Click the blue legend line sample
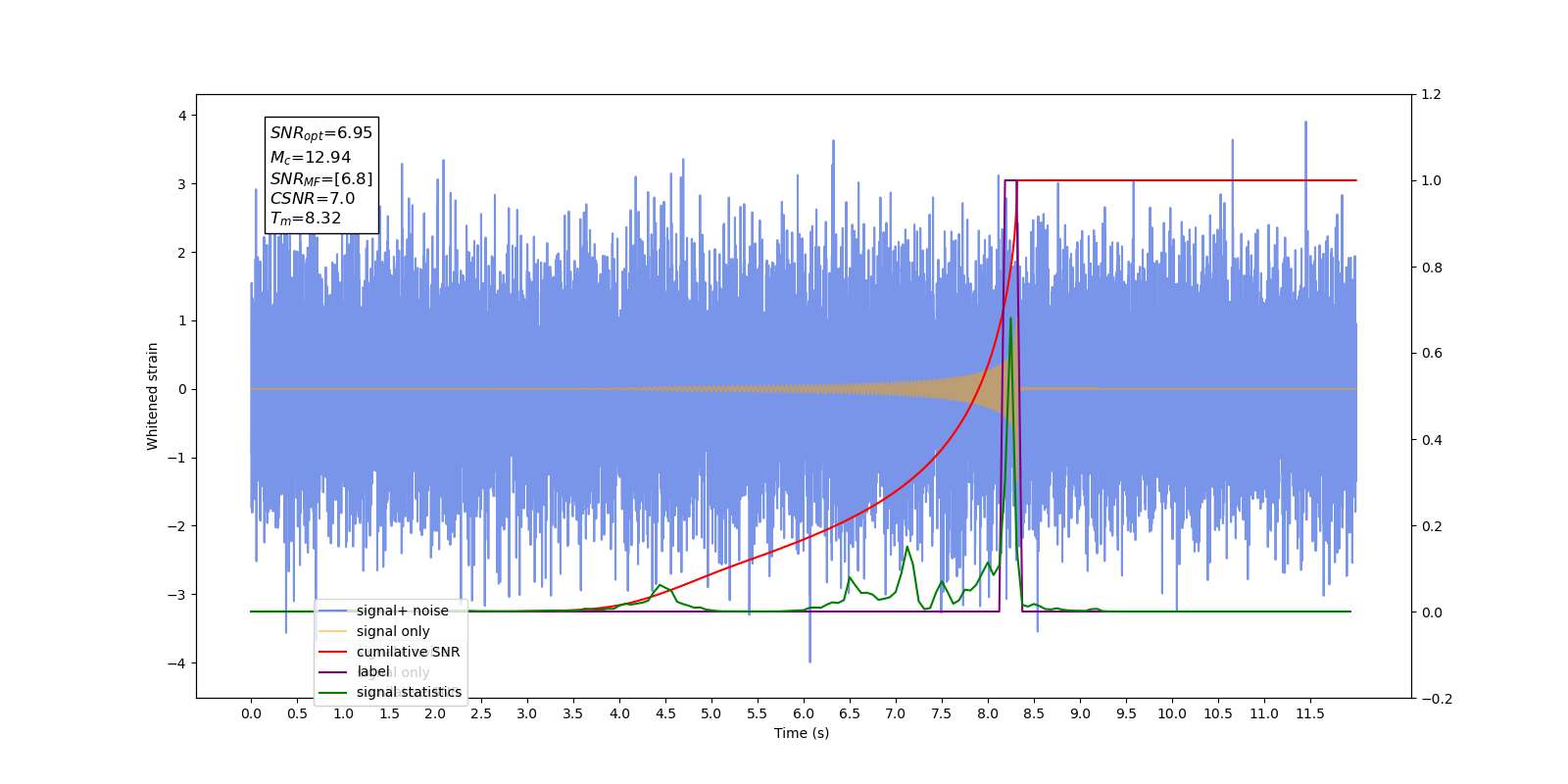Viewport: 1568px width, 784px height. pos(333,611)
